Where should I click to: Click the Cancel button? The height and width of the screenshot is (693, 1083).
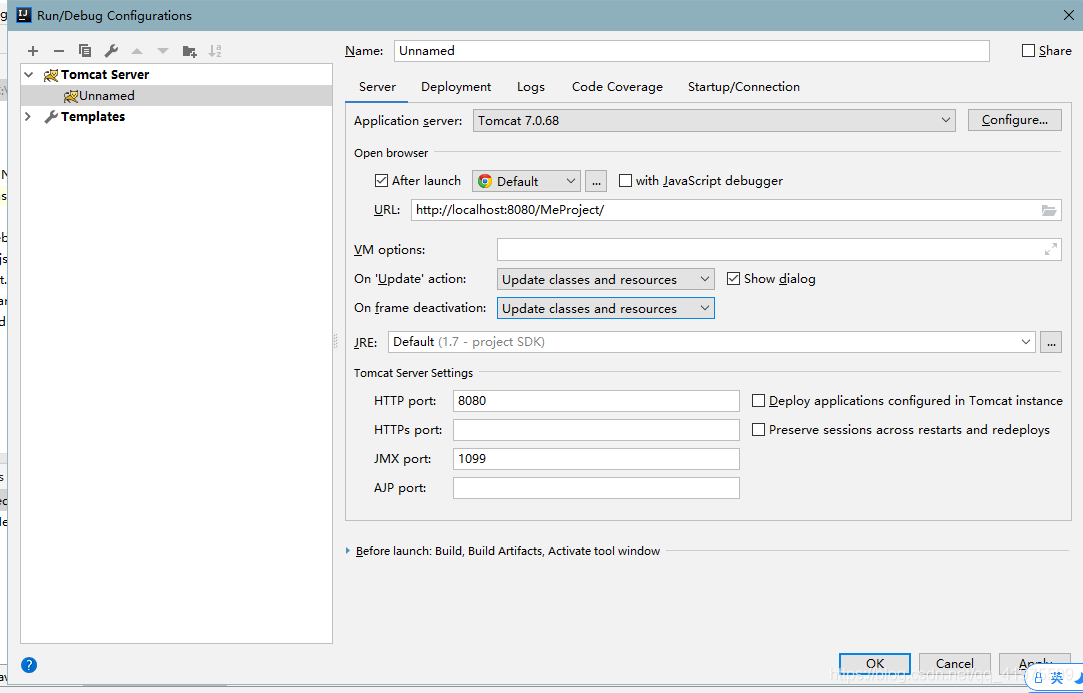click(955, 663)
